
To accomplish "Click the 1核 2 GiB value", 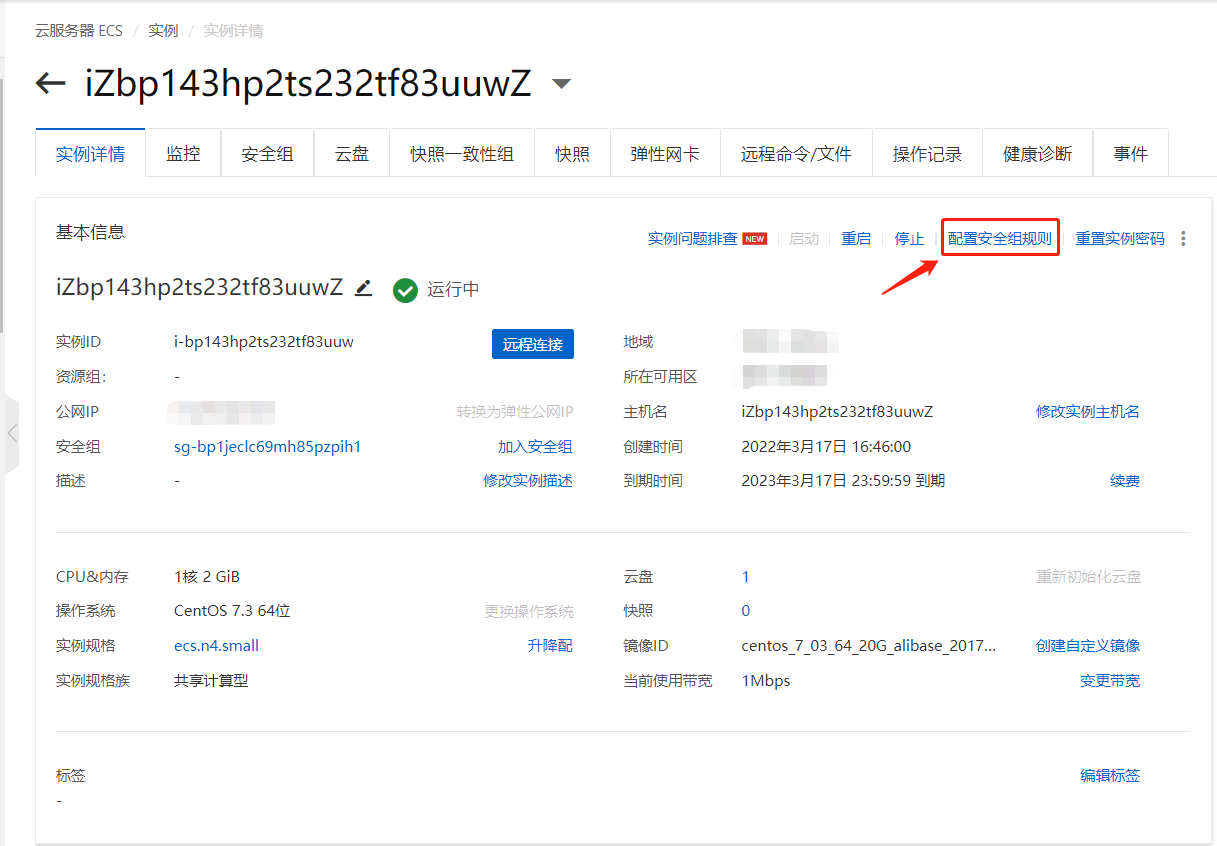I will [x=207, y=577].
